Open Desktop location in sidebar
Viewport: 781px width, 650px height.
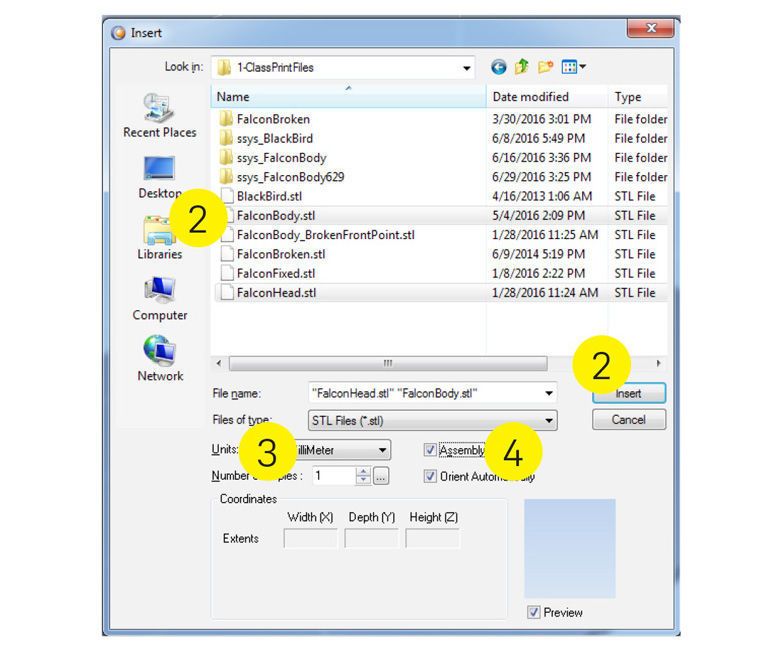pos(160,177)
